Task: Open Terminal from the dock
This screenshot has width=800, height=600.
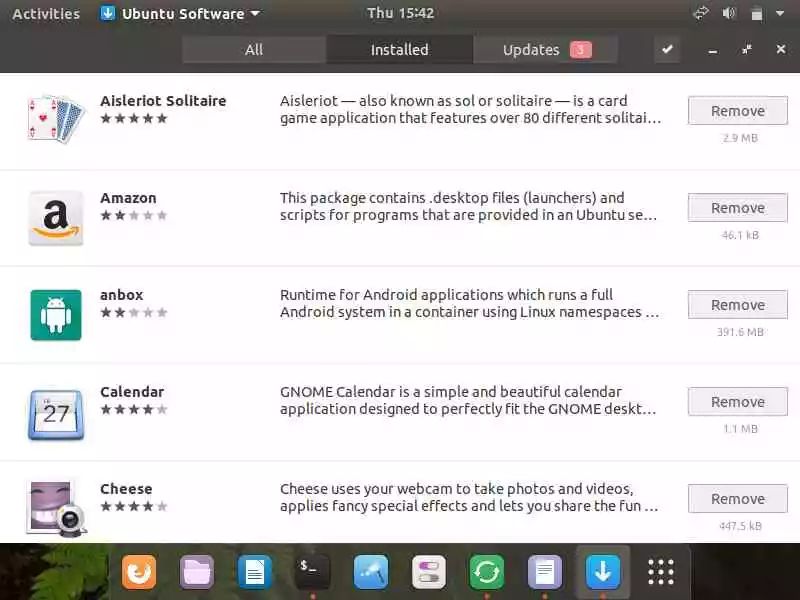Action: (312, 572)
